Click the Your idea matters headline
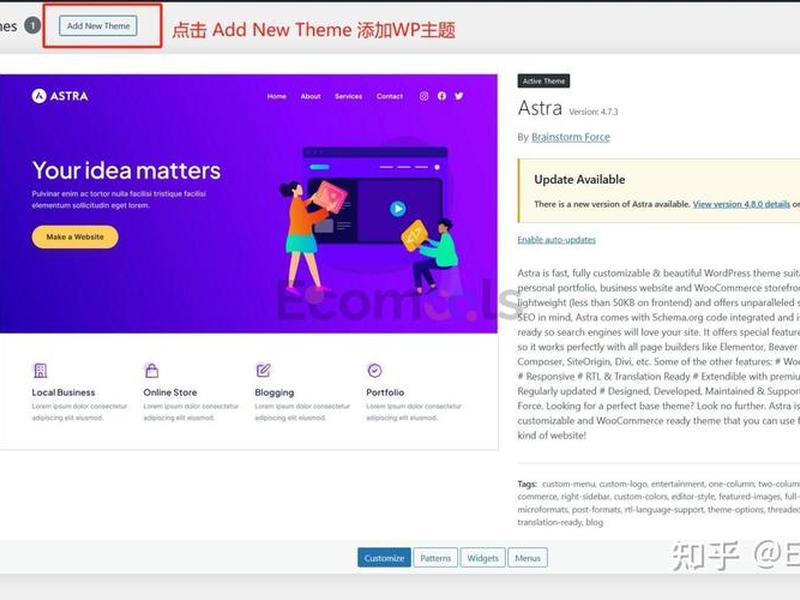 126,170
